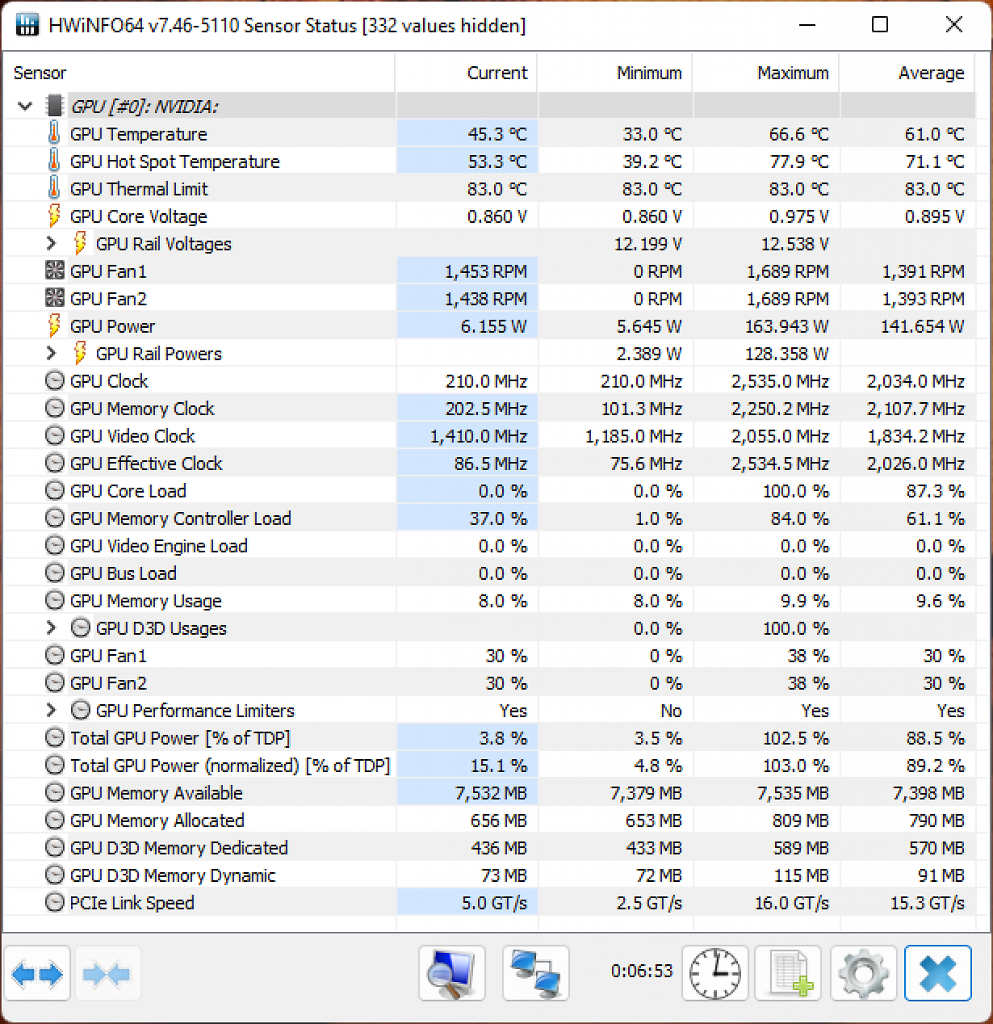Click the 45.3 °C current temperature value
The image size is (993, 1024).
pyautogui.click(x=497, y=134)
